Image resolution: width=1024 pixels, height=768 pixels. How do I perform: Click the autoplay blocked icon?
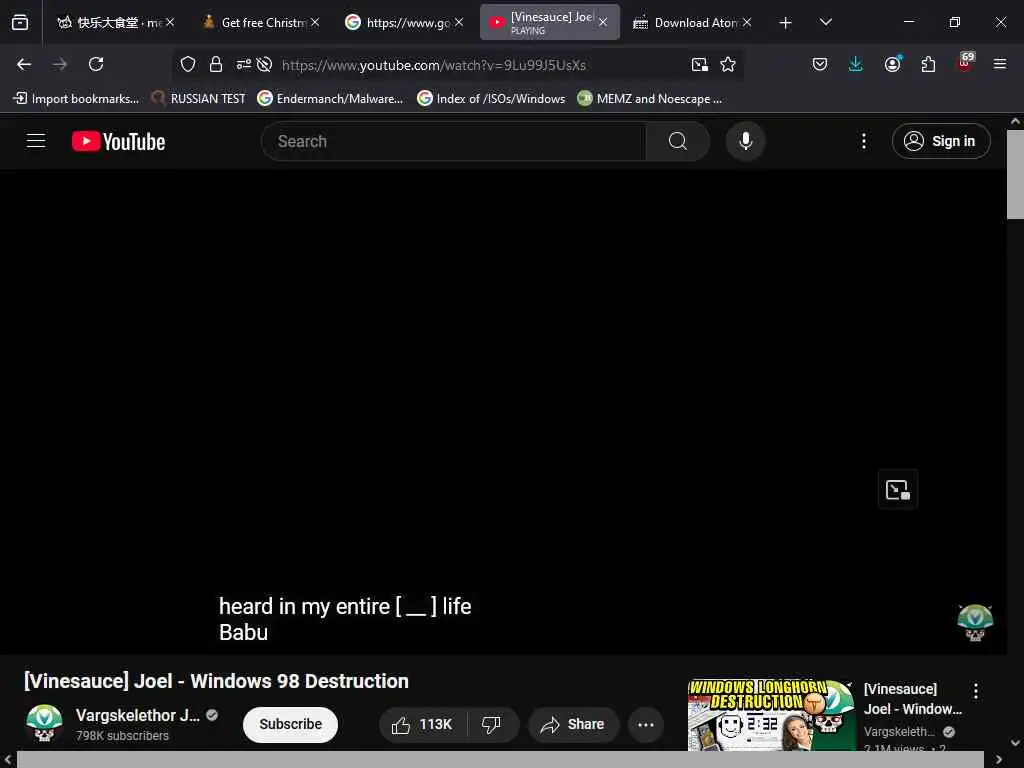click(264, 64)
